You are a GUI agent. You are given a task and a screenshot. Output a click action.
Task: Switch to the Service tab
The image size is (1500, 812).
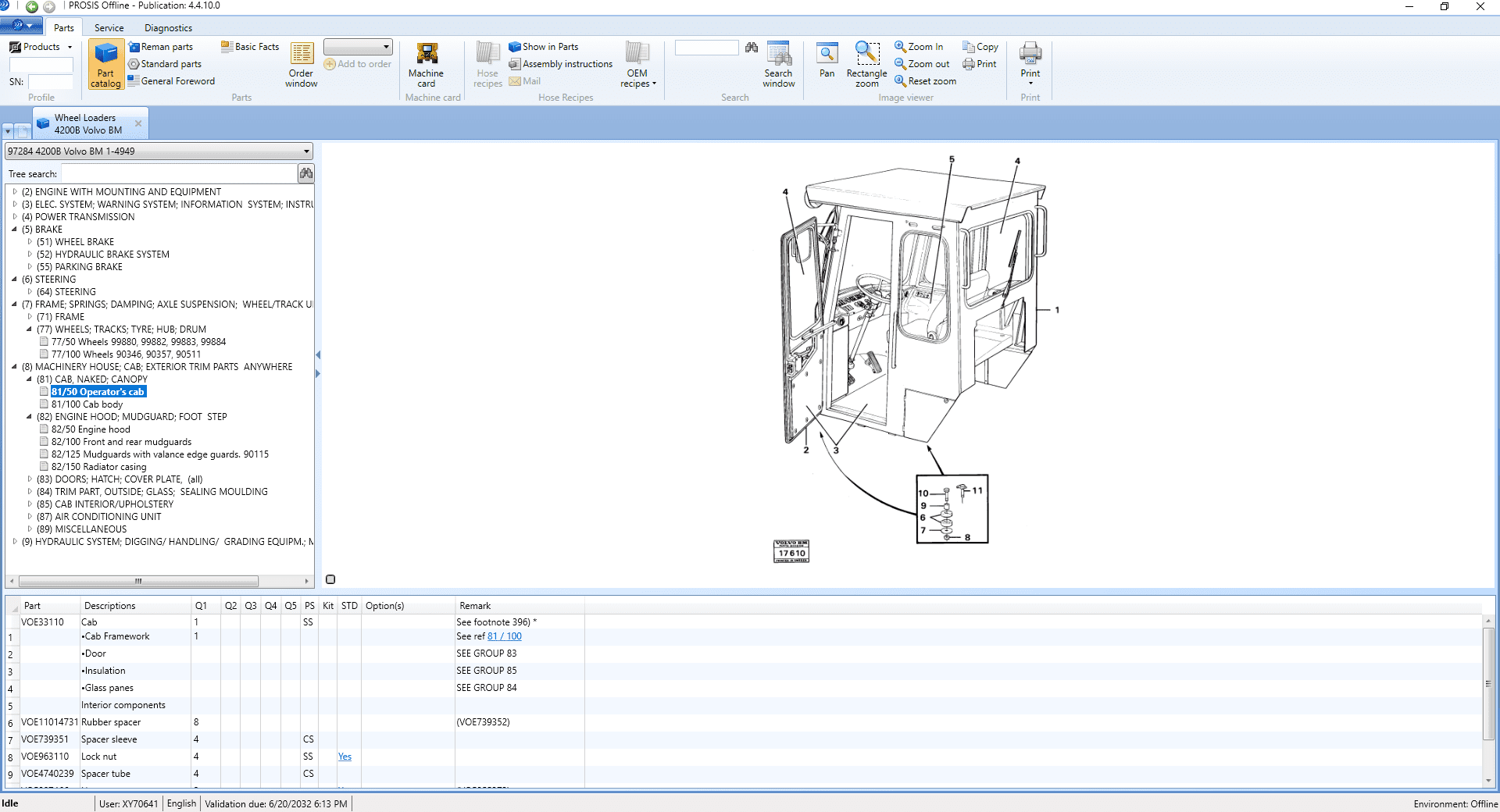coord(109,28)
